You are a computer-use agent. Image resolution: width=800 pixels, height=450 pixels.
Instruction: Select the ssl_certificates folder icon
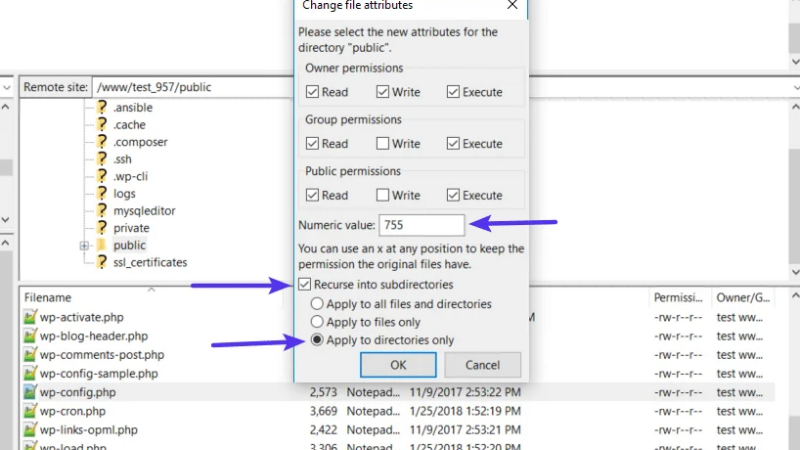pyautogui.click(x=102, y=262)
